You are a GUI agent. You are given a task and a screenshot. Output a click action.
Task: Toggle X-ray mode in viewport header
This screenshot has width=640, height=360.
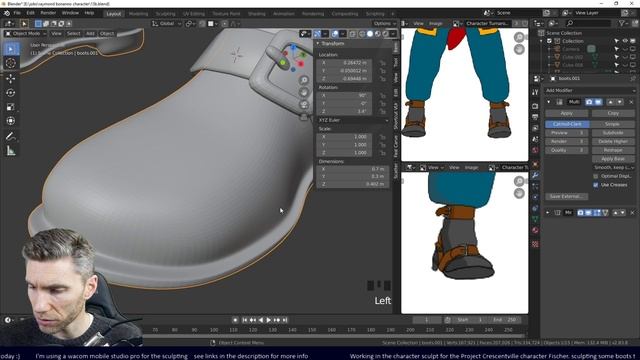click(352, 34)
